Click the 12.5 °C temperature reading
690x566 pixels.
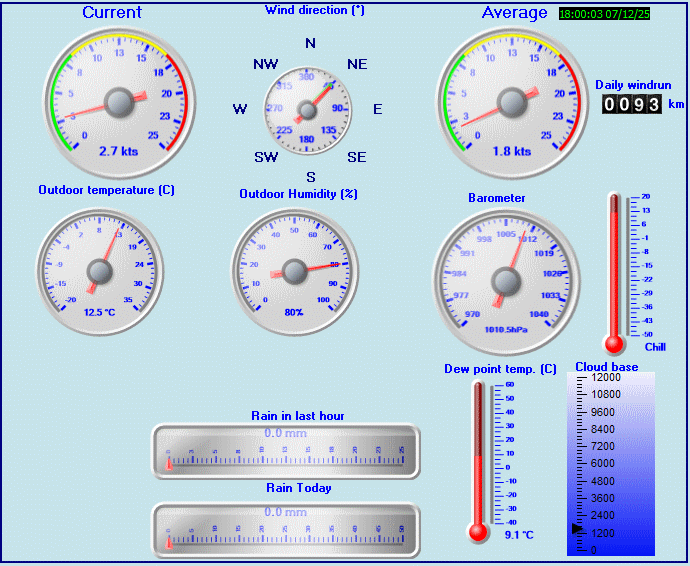tap(101, 312)
